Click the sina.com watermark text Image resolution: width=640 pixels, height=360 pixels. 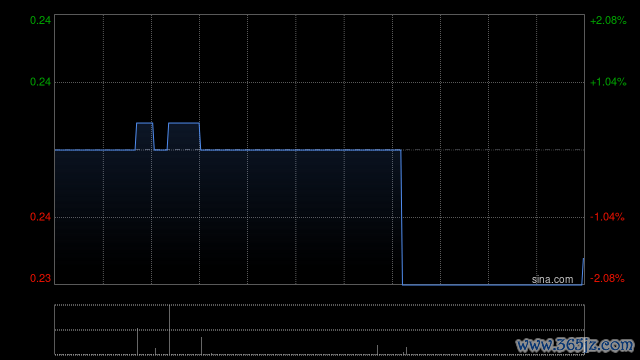click(x=552, y=280)
